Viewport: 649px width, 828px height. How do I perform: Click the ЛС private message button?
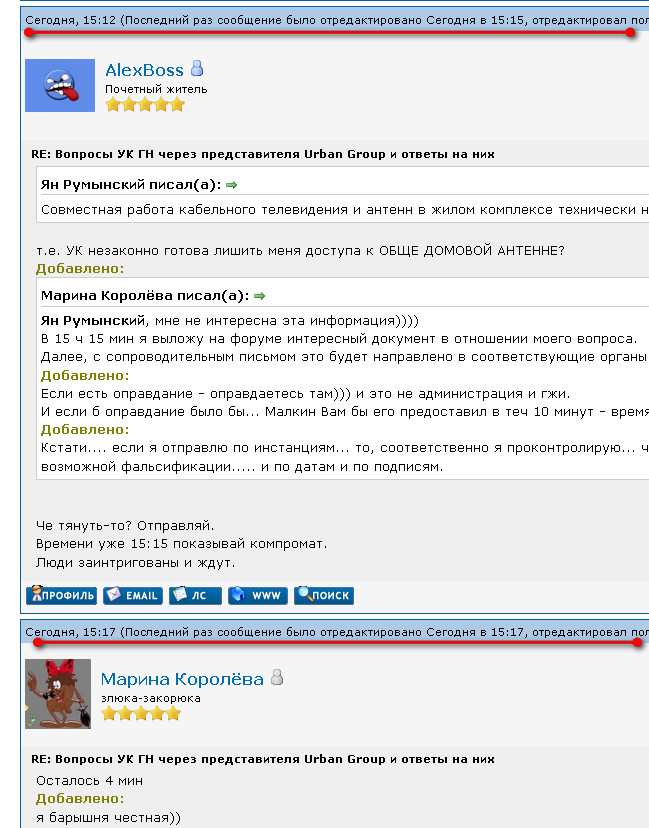pyautogui.click(x=195, y=596)
